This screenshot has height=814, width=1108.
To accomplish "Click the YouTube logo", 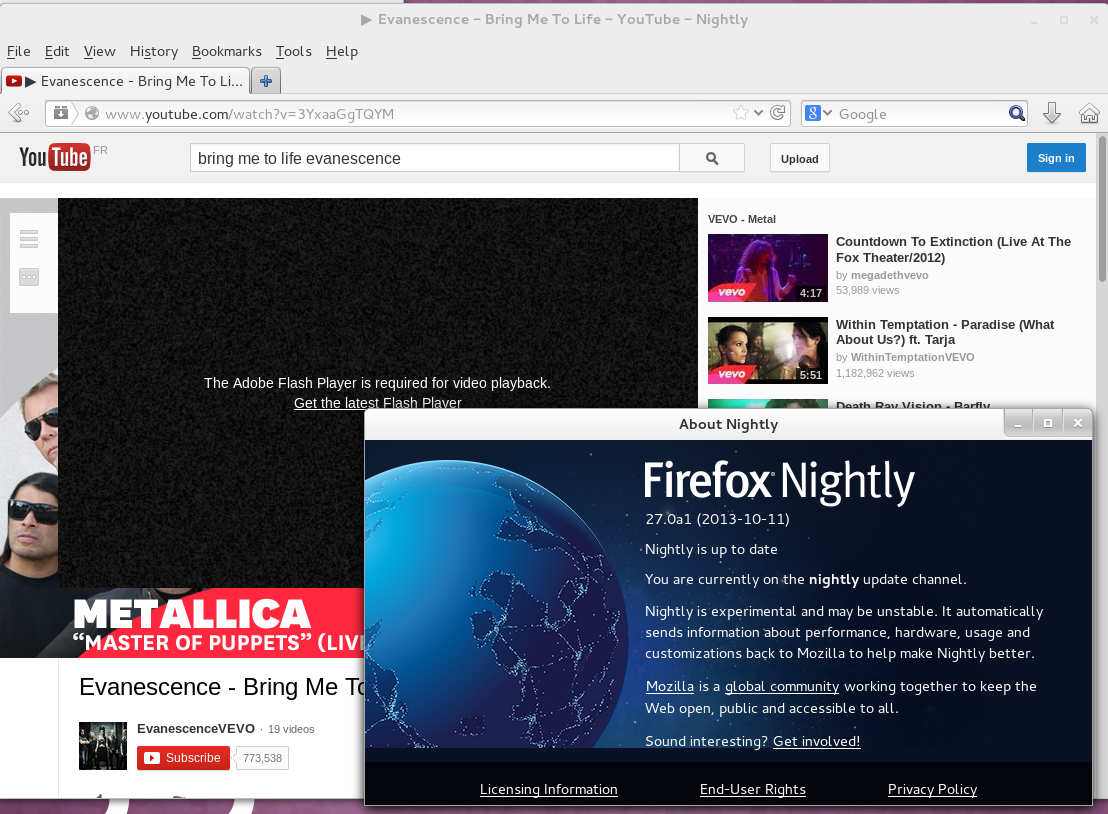I will pos(54,157).
